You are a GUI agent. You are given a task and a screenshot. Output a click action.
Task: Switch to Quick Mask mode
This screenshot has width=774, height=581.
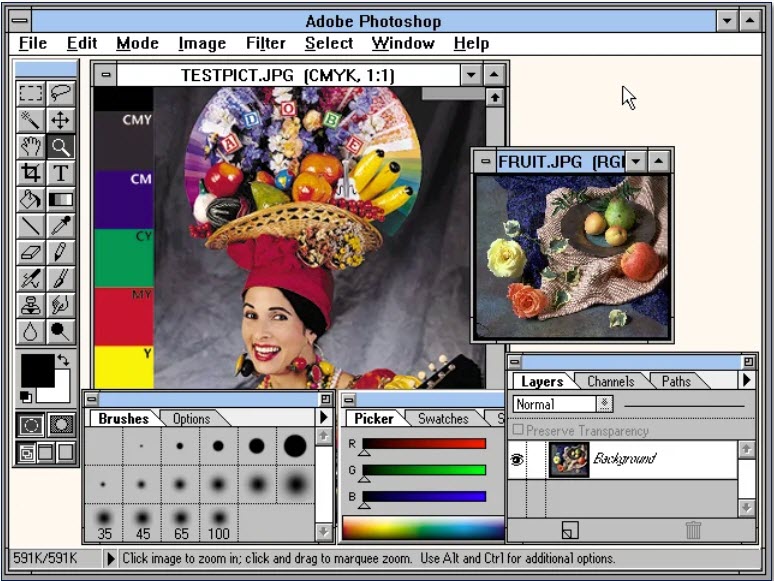(61, 425)
